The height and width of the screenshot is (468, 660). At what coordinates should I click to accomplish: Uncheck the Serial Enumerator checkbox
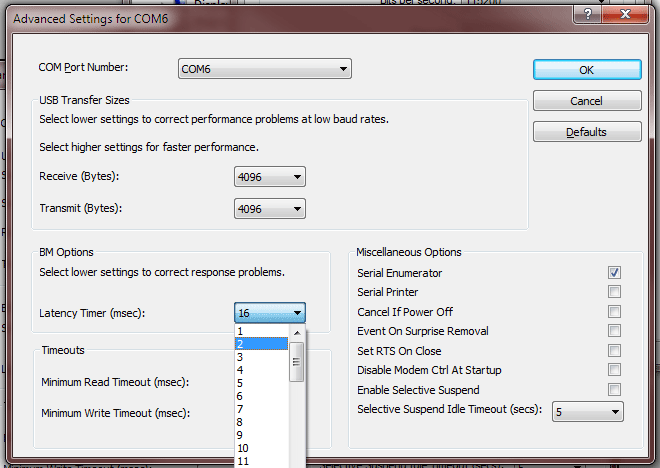pos(614,273)
